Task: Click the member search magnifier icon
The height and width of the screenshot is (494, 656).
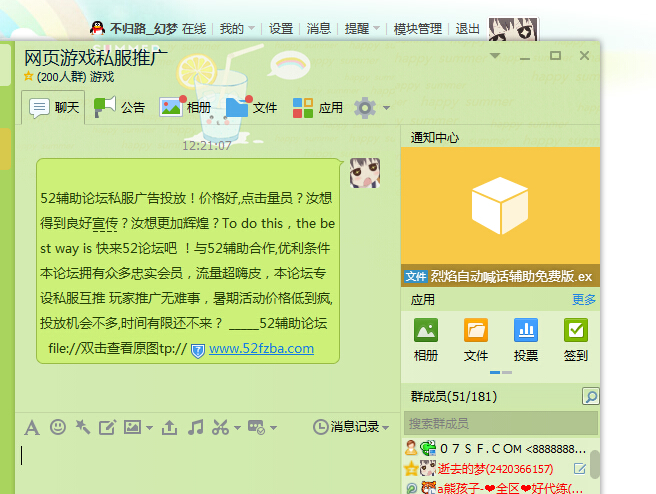Action: point(591,397)
